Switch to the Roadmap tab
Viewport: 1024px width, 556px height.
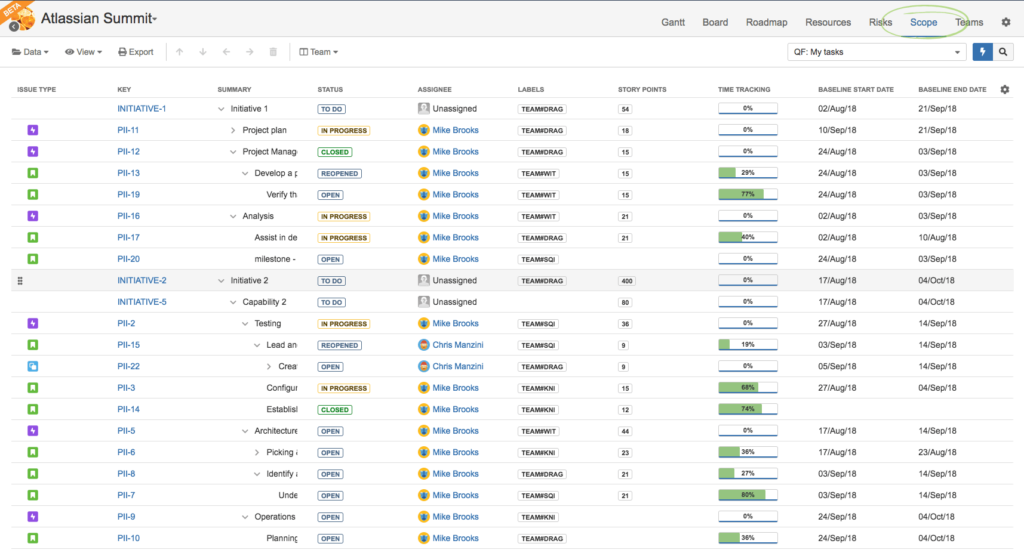767,22
